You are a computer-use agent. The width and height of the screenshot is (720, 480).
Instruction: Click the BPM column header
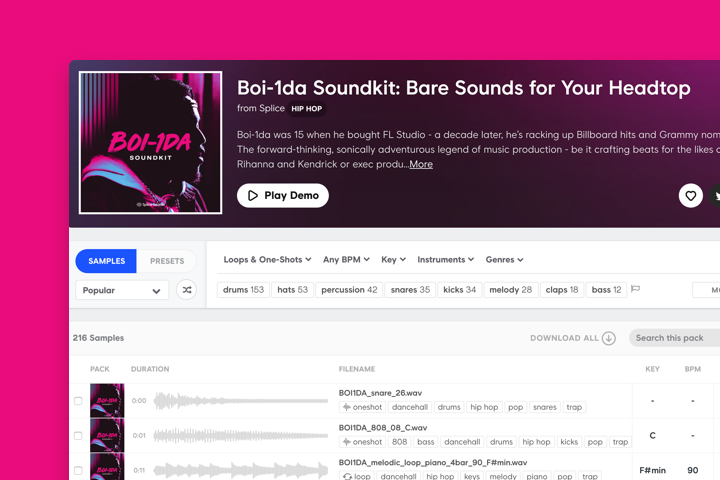(x=692, y=369)
